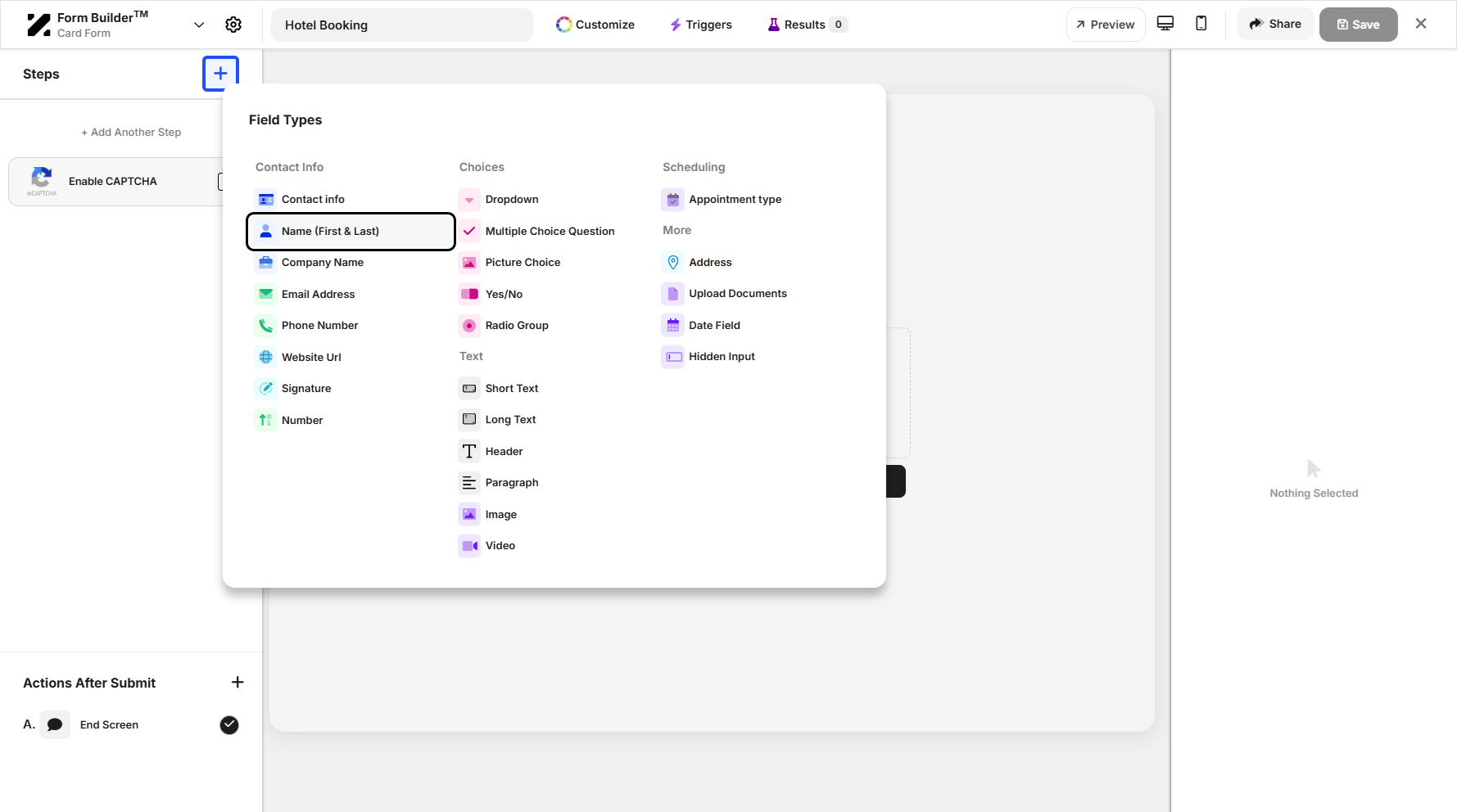Click Add Another Step link

(131, 132)
